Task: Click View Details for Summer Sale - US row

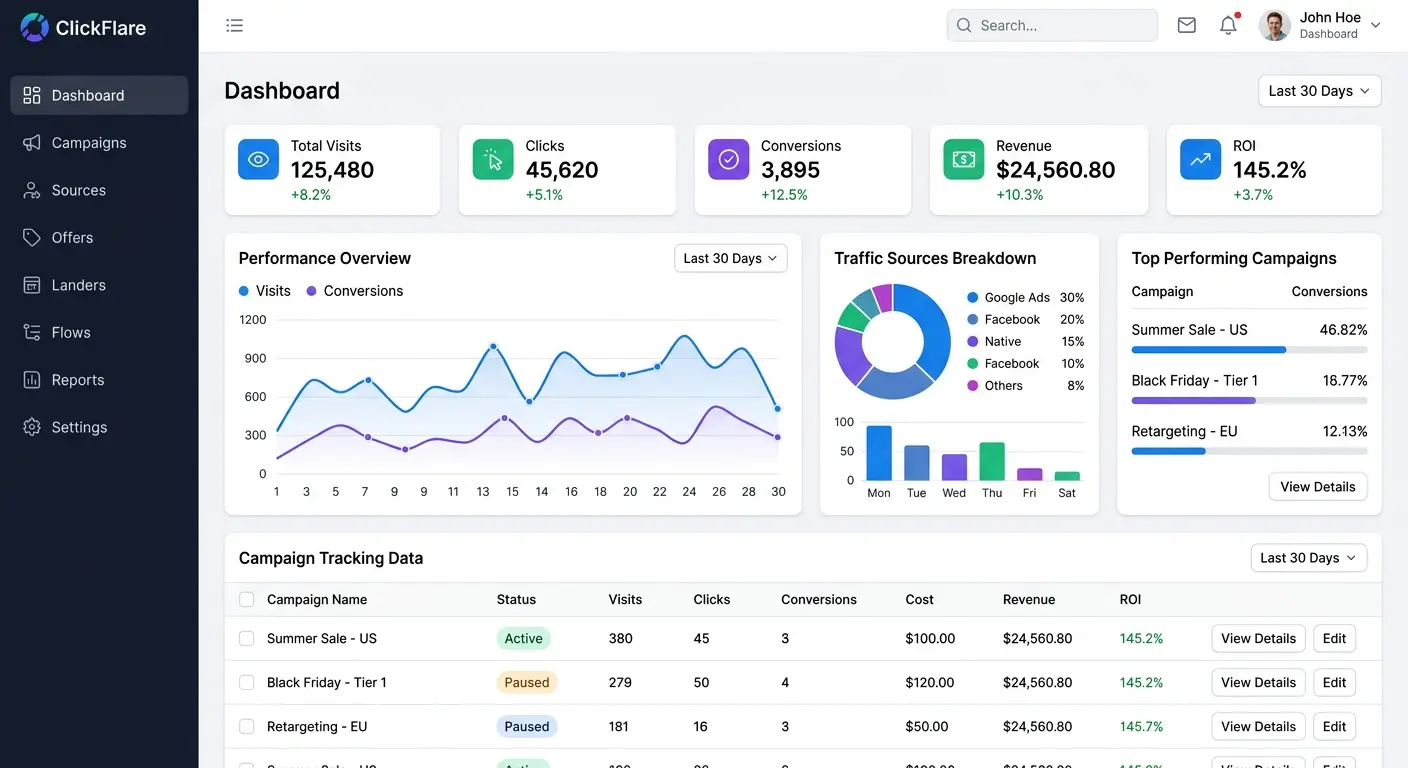Action: tap(1258, 638)
